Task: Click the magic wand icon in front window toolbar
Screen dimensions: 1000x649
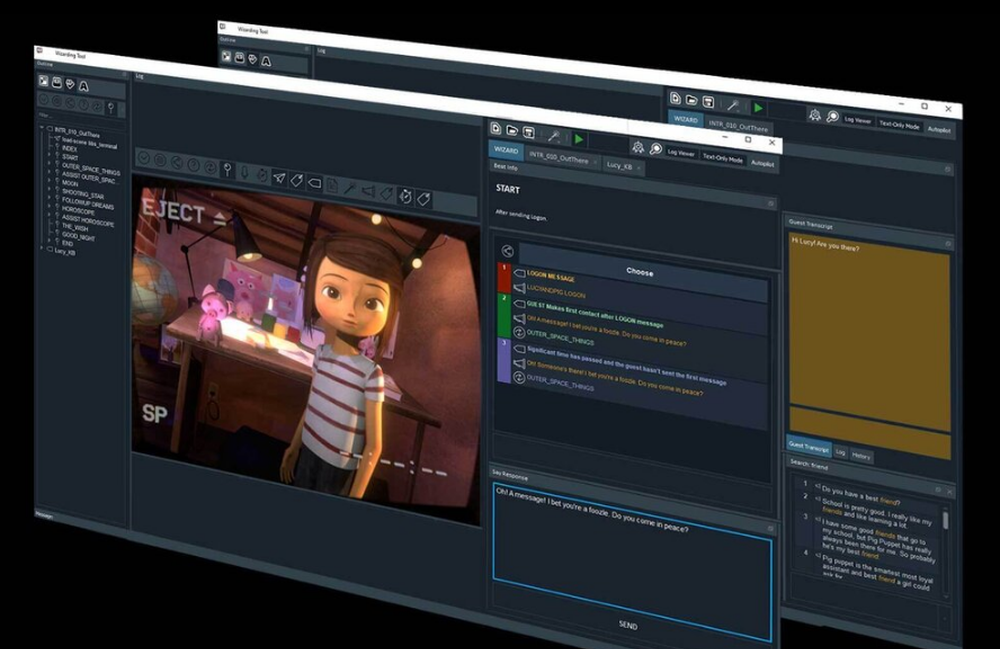Action: 554,136
